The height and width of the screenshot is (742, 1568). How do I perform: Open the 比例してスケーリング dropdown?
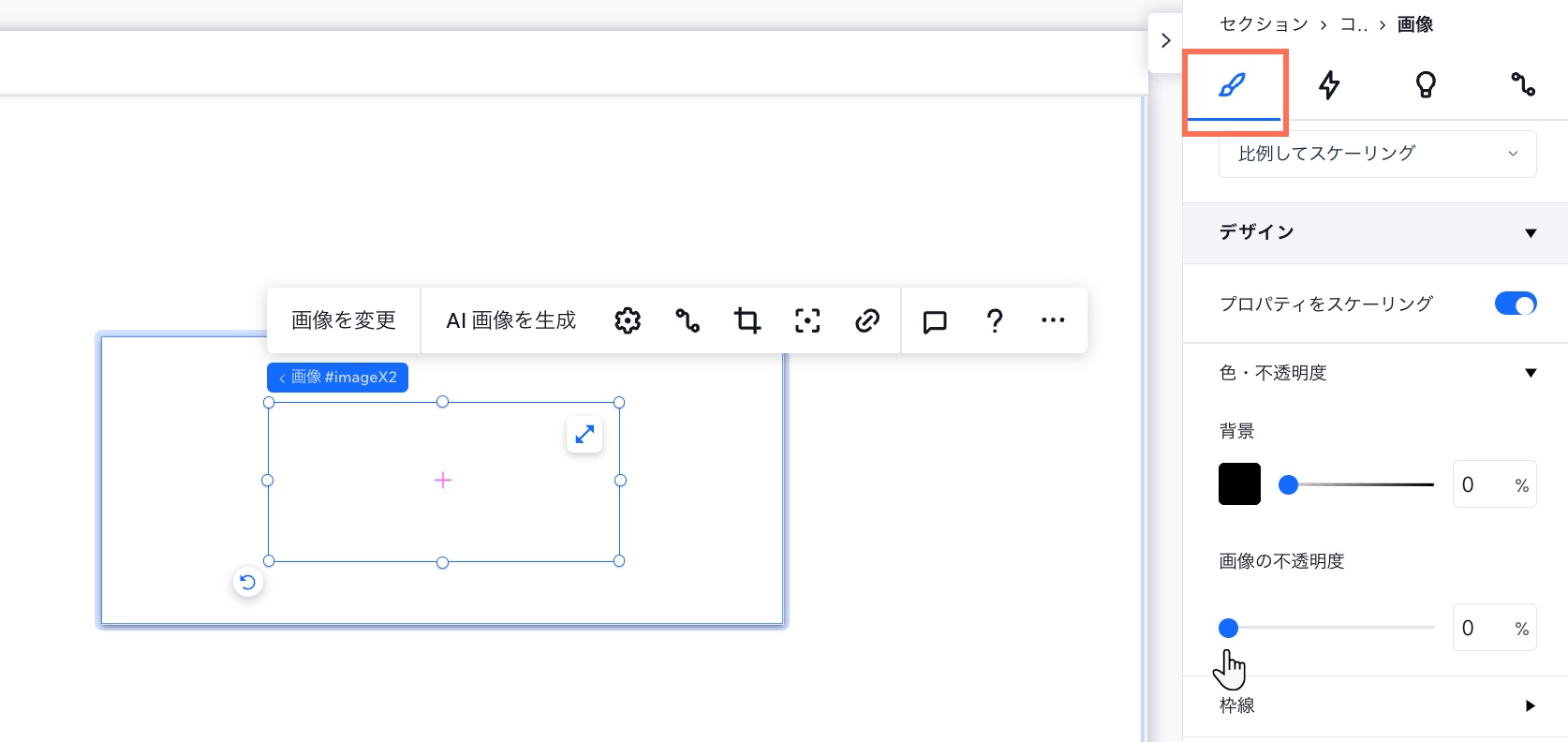(1377, 154)
